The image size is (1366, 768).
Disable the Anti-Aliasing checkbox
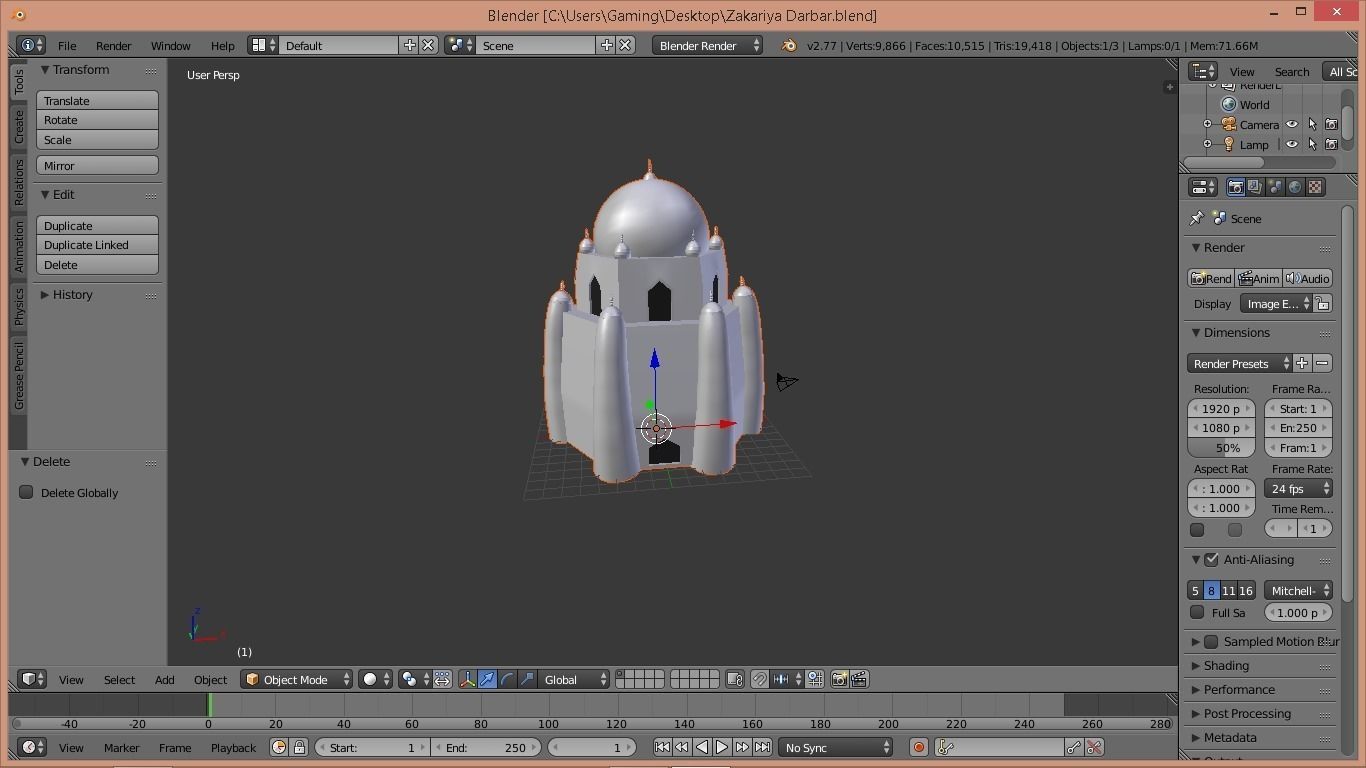(1211, 560)
